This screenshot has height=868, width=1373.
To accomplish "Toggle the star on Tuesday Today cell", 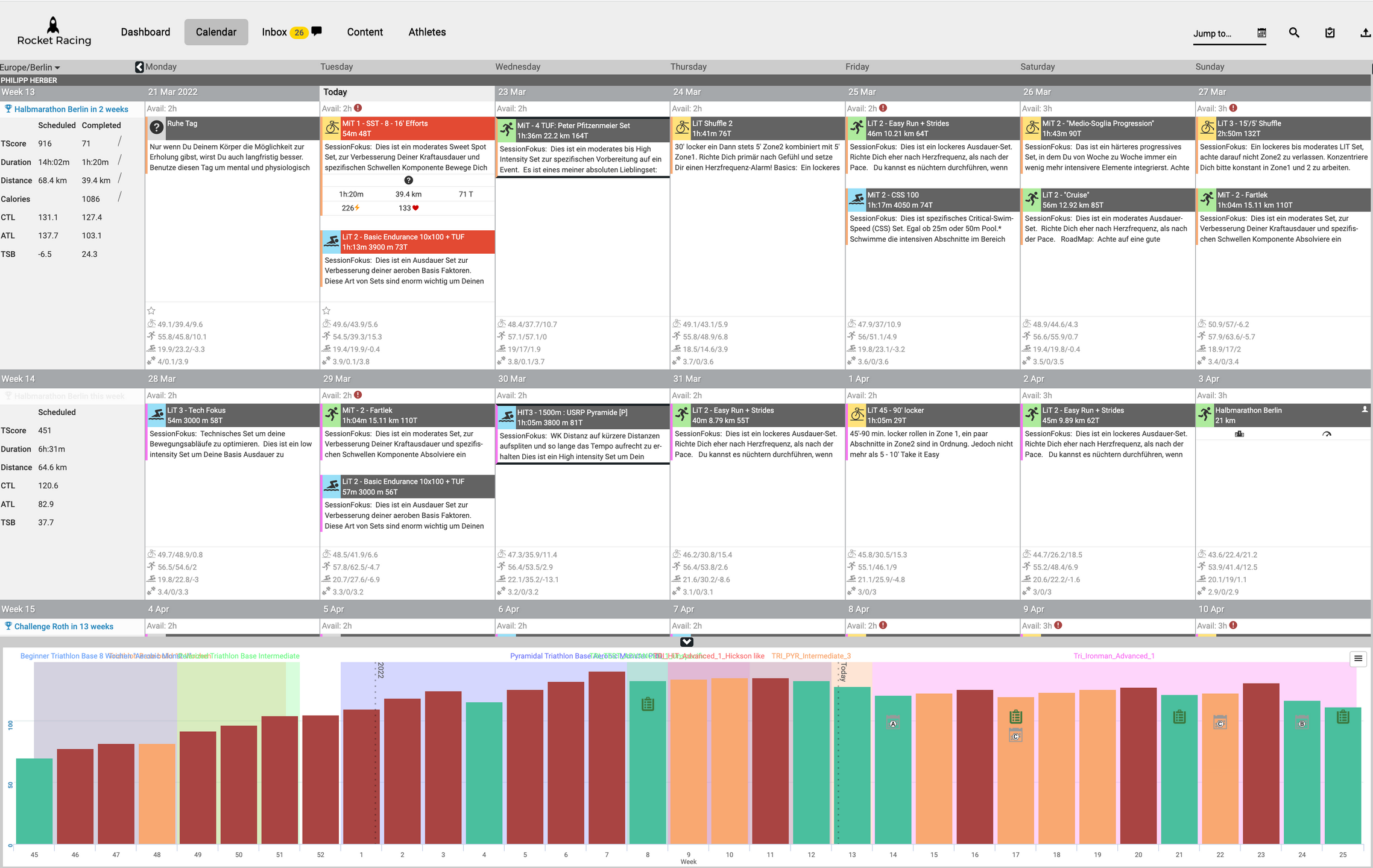I will pos(326,311).
